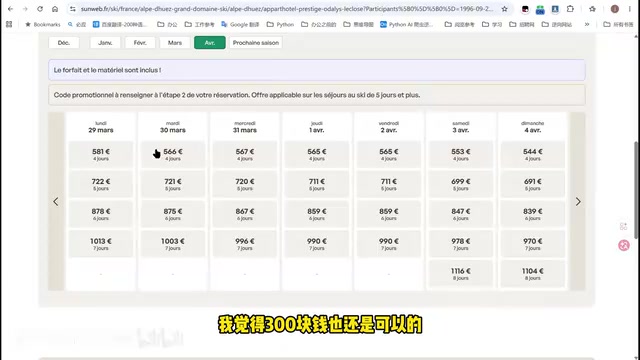This screenshot has height=360, width=640.
Task: Choose 720 € 5 jours option
Action: pyautogui.click(x=244, y=184)
